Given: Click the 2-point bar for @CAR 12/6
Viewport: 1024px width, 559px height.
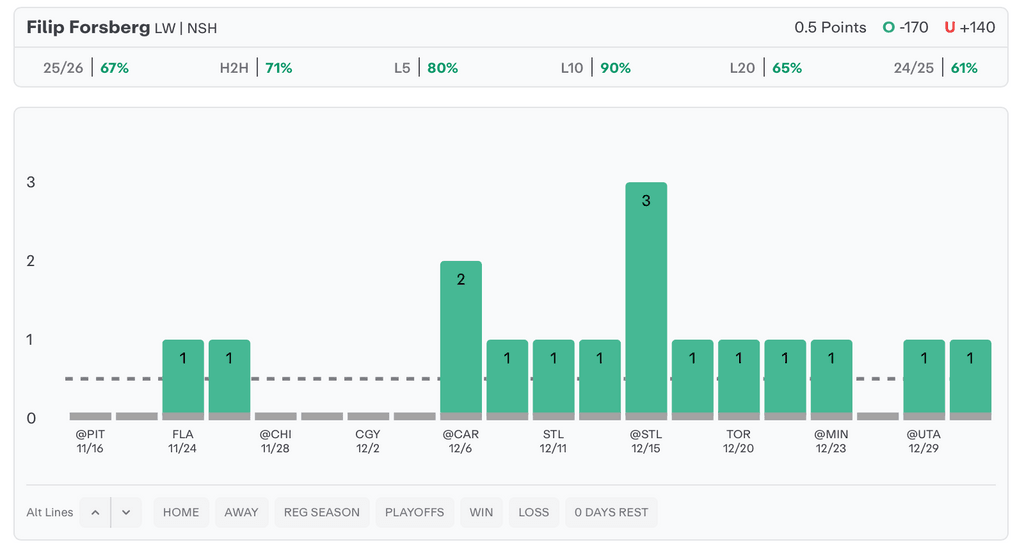Looking at the screenshot, I should click(461, 340).
